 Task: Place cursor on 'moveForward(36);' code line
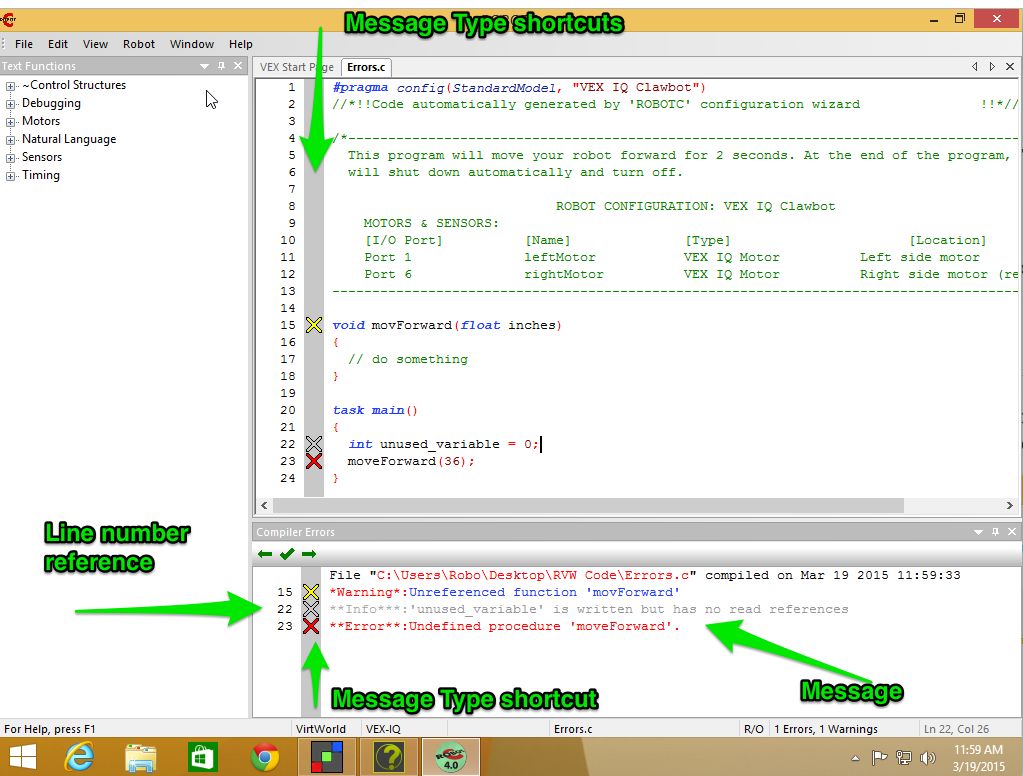(411, 461)
